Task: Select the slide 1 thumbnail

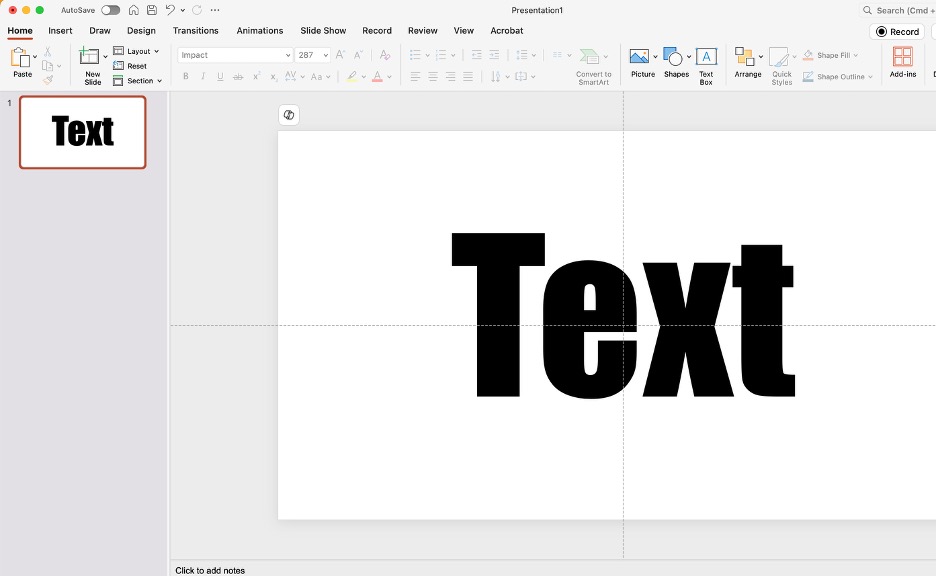Action: (82, 132)
